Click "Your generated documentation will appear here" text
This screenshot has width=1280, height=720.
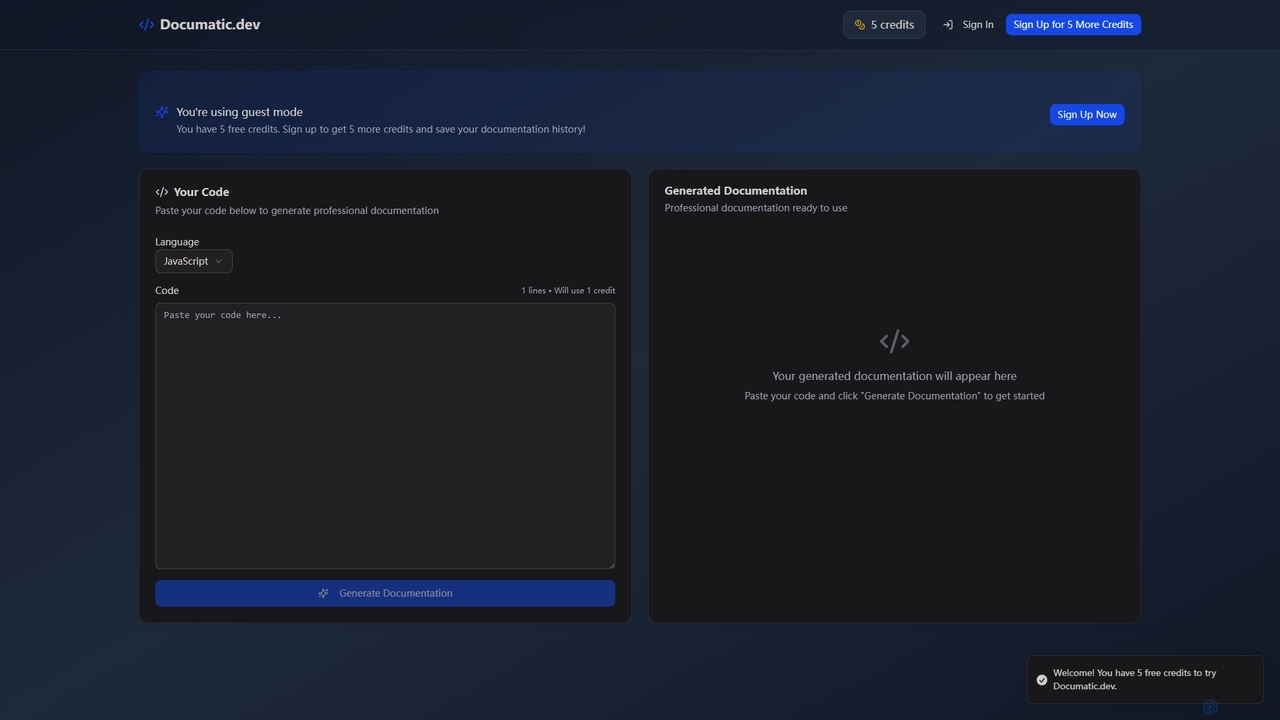(x=894, y=377)
